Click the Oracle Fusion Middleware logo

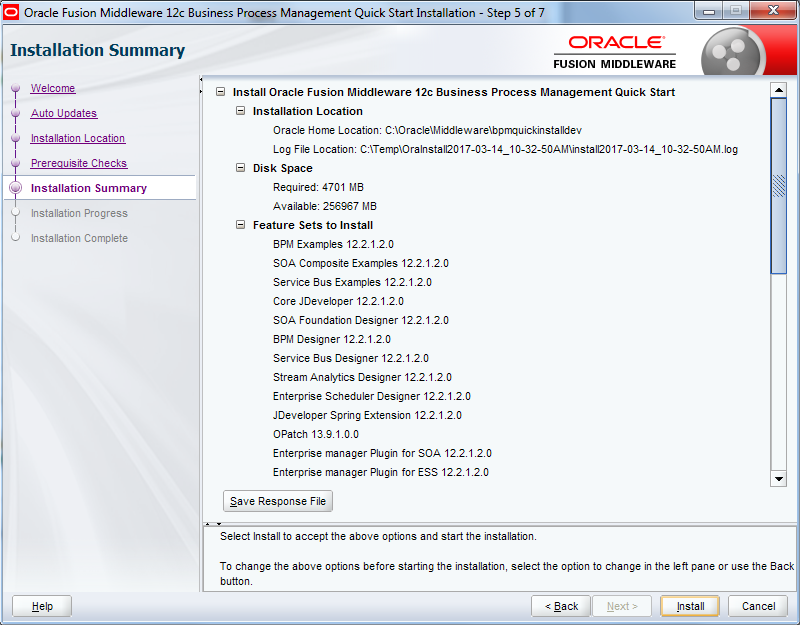(x=615, y=52)
